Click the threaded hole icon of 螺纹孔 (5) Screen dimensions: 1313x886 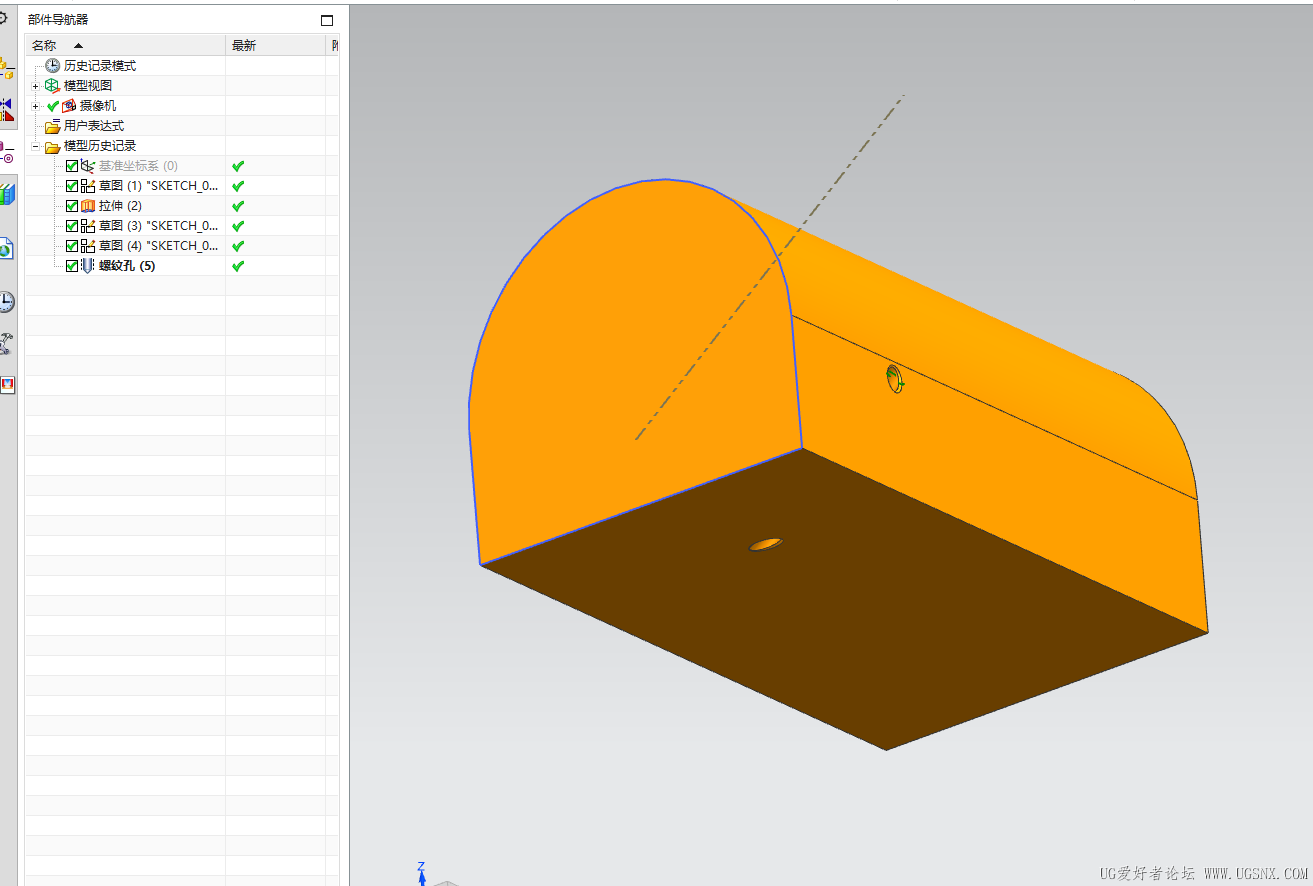(88, 266)
